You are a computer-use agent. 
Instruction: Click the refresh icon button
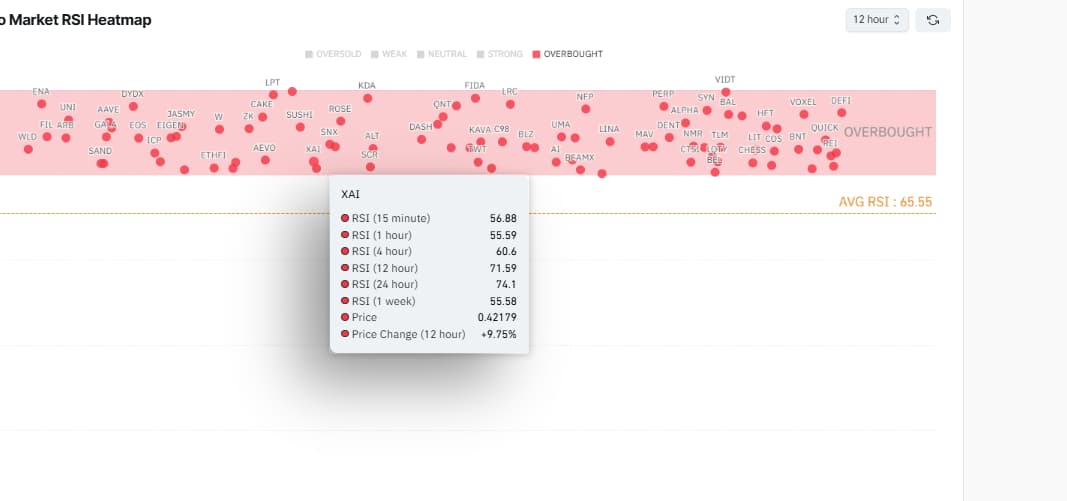933,20
